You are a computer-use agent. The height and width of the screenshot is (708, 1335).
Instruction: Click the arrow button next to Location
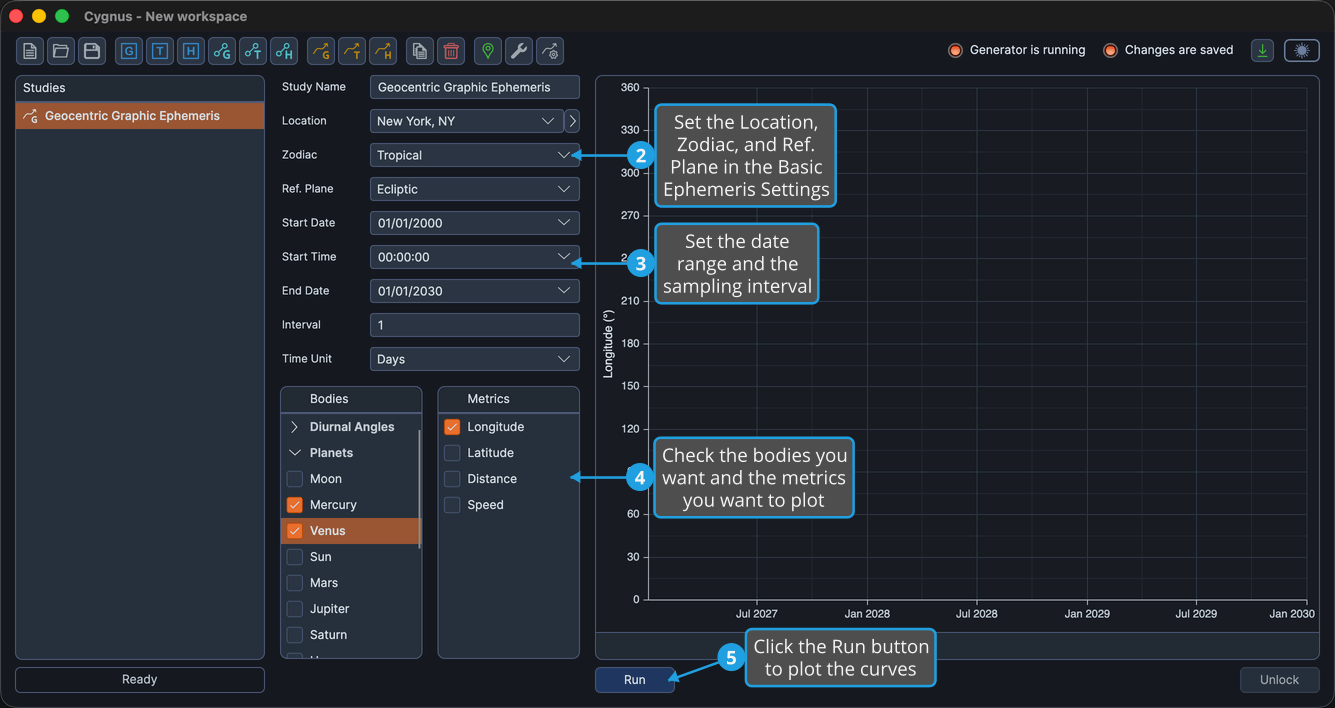(x=572, y=121)
